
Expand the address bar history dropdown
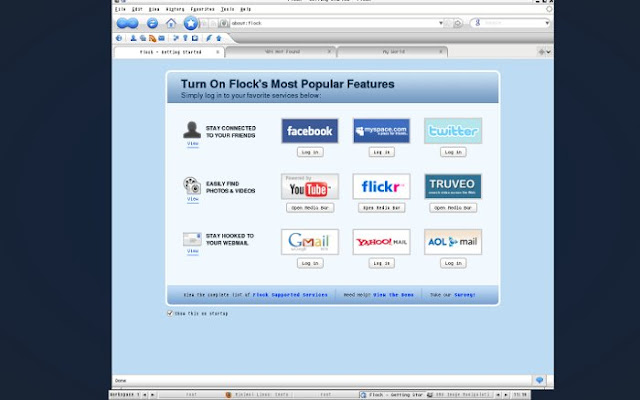pos(441,23)
